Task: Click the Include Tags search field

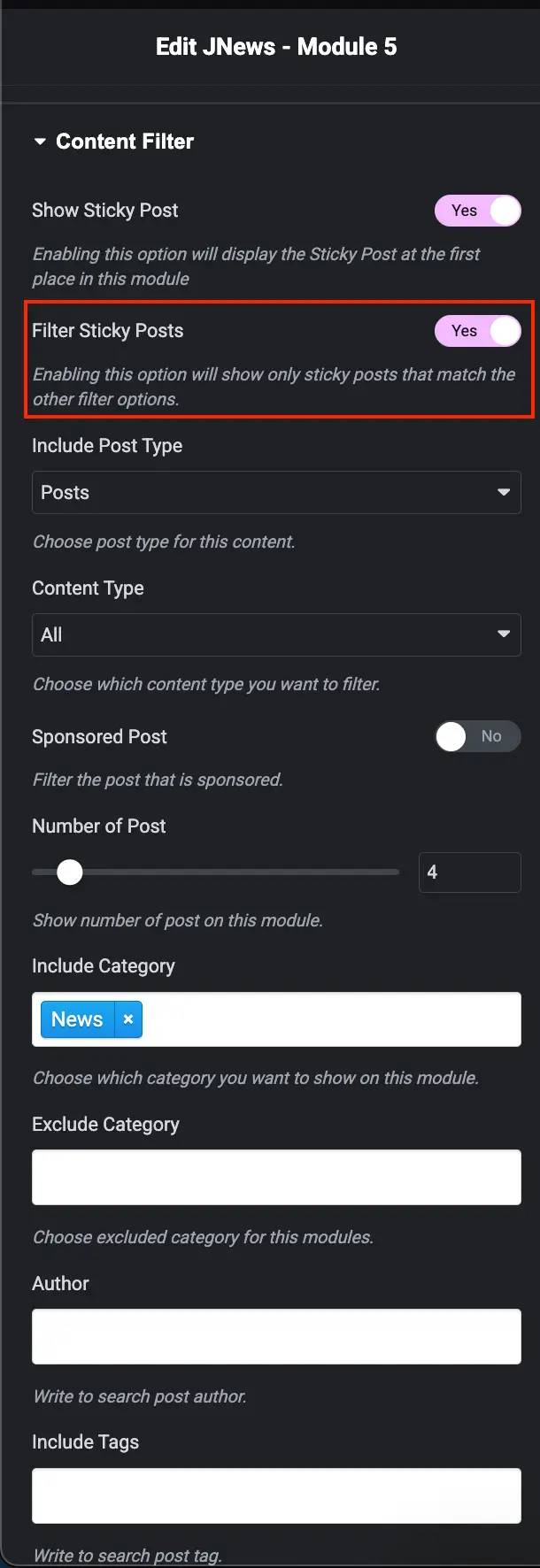Action: coord(276,1495)
